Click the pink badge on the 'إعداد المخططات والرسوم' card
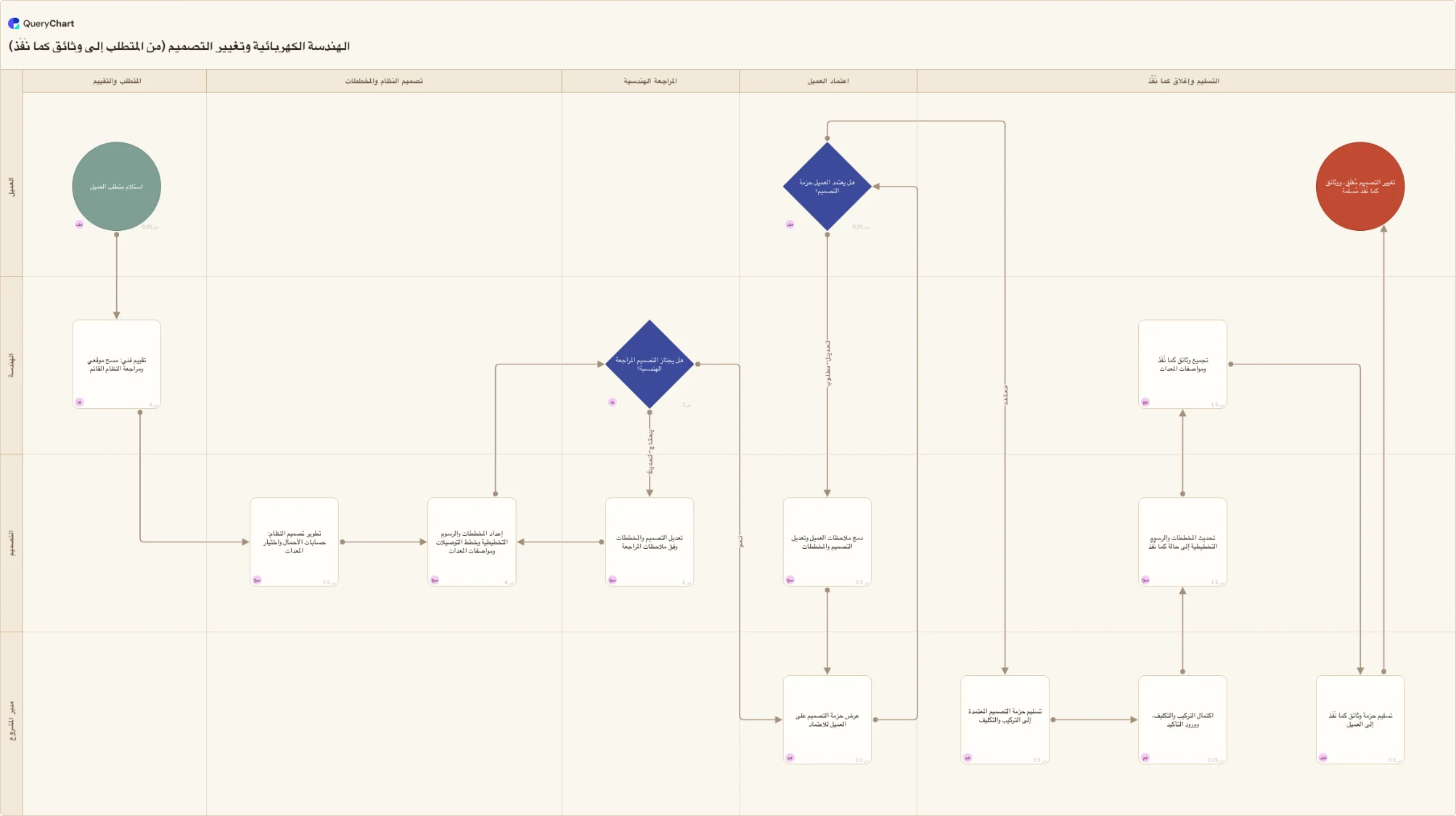Image resolution: width=1456 pixels, height=816 pixels. click(x=435, y=580)
